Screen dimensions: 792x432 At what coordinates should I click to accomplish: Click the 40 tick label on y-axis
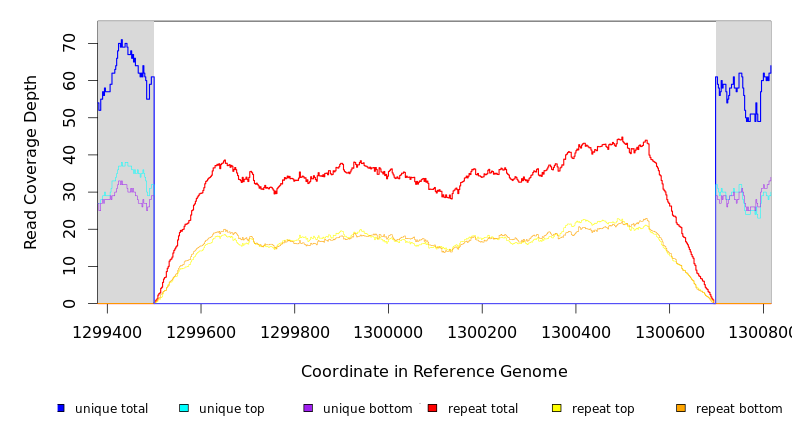pos(69,154)
